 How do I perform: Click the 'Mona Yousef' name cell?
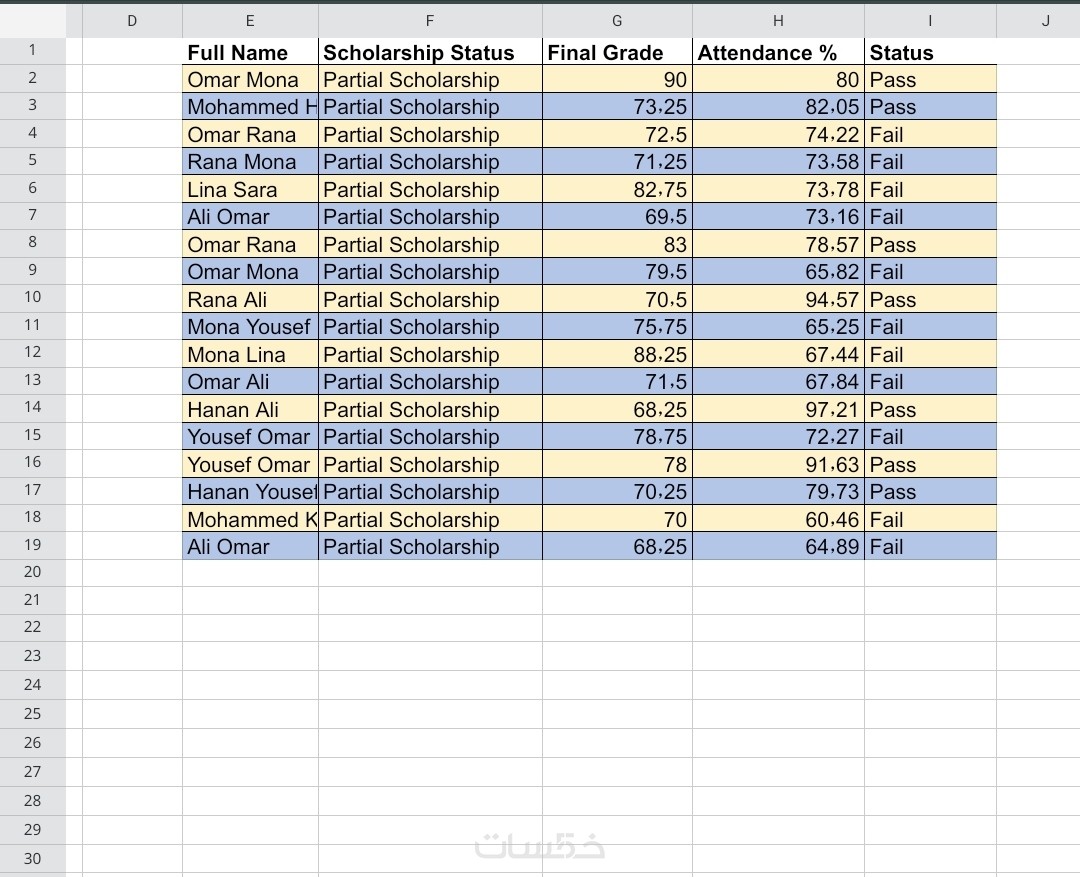[250, 327]
